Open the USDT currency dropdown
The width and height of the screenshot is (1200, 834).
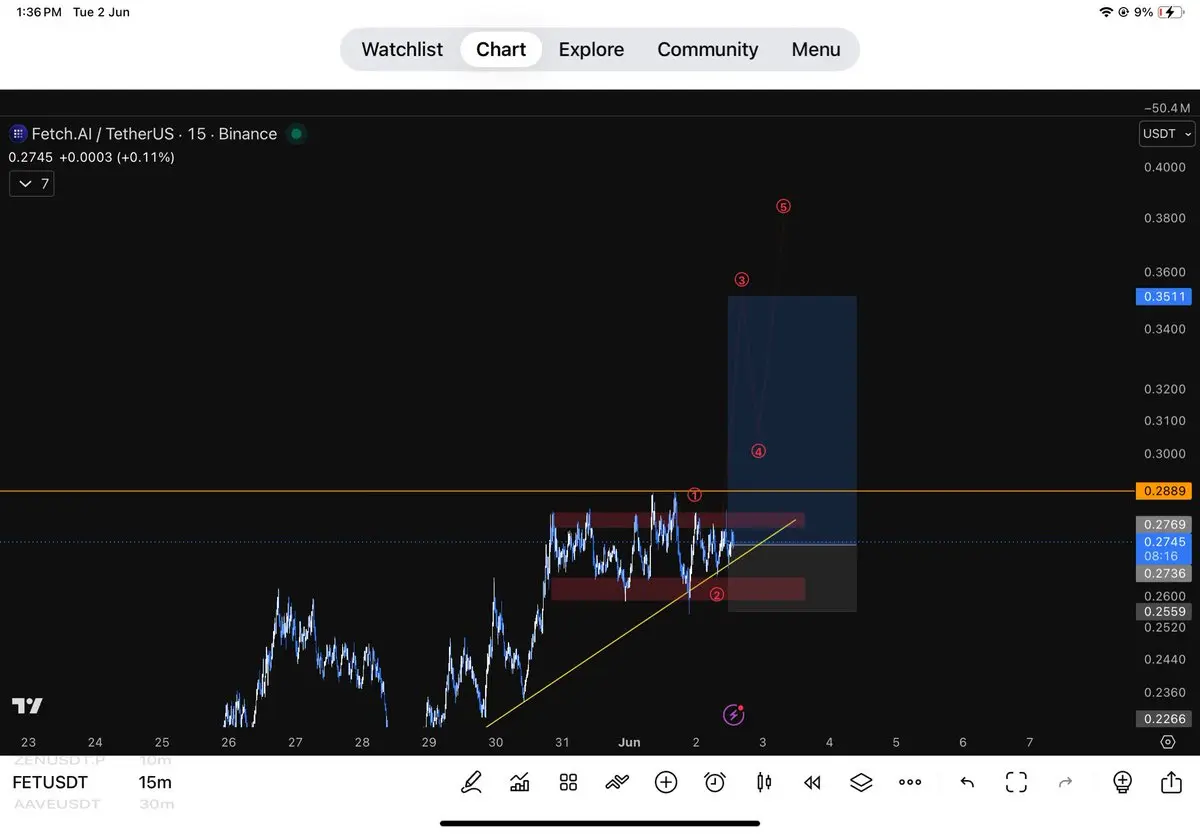click(1168, 133)
